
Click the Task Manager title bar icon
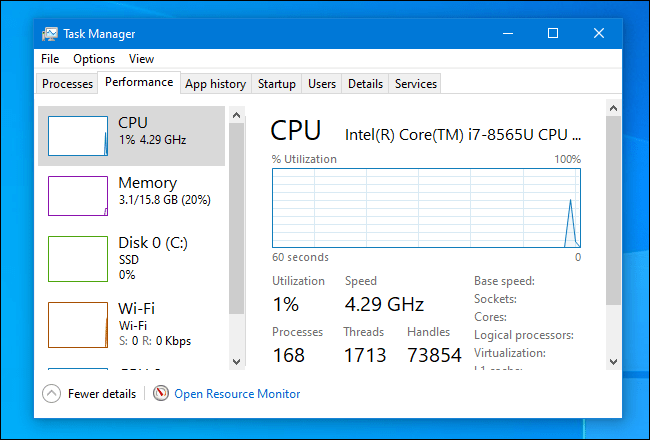click(x=50, y=34)
